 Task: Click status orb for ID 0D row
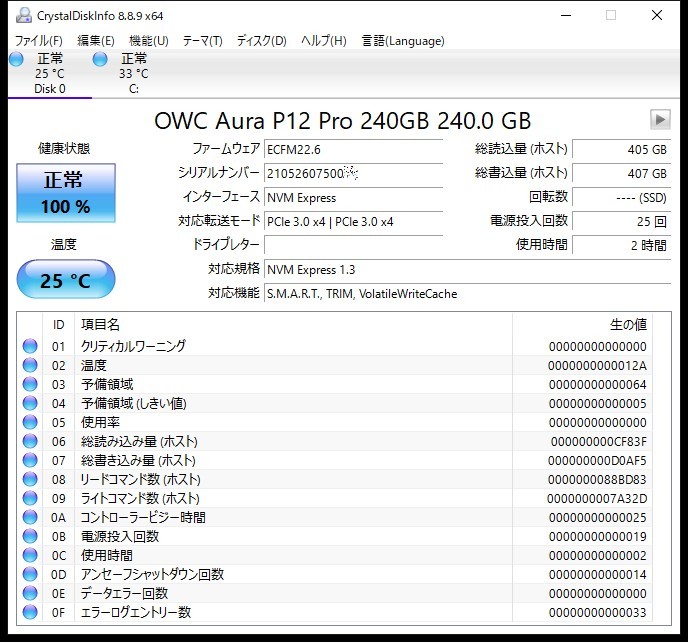(x=30, y=574)
